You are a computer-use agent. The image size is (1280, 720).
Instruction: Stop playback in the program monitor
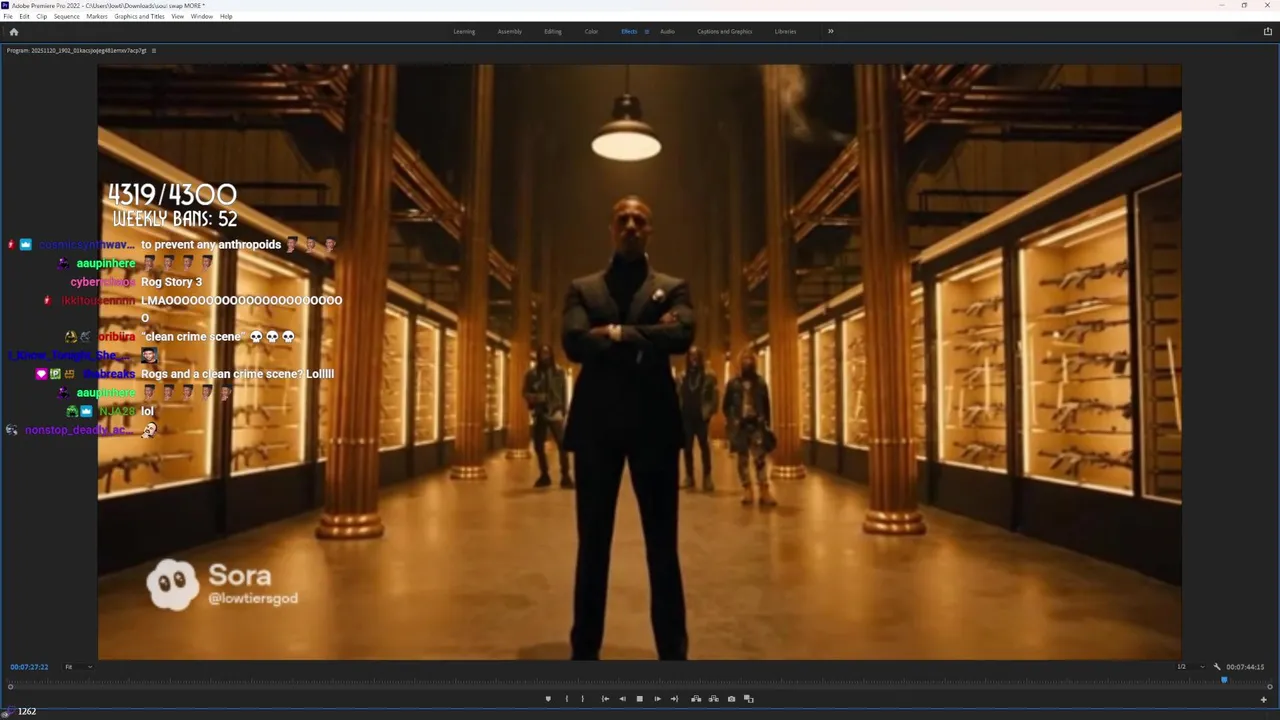(x=640, y=699)
